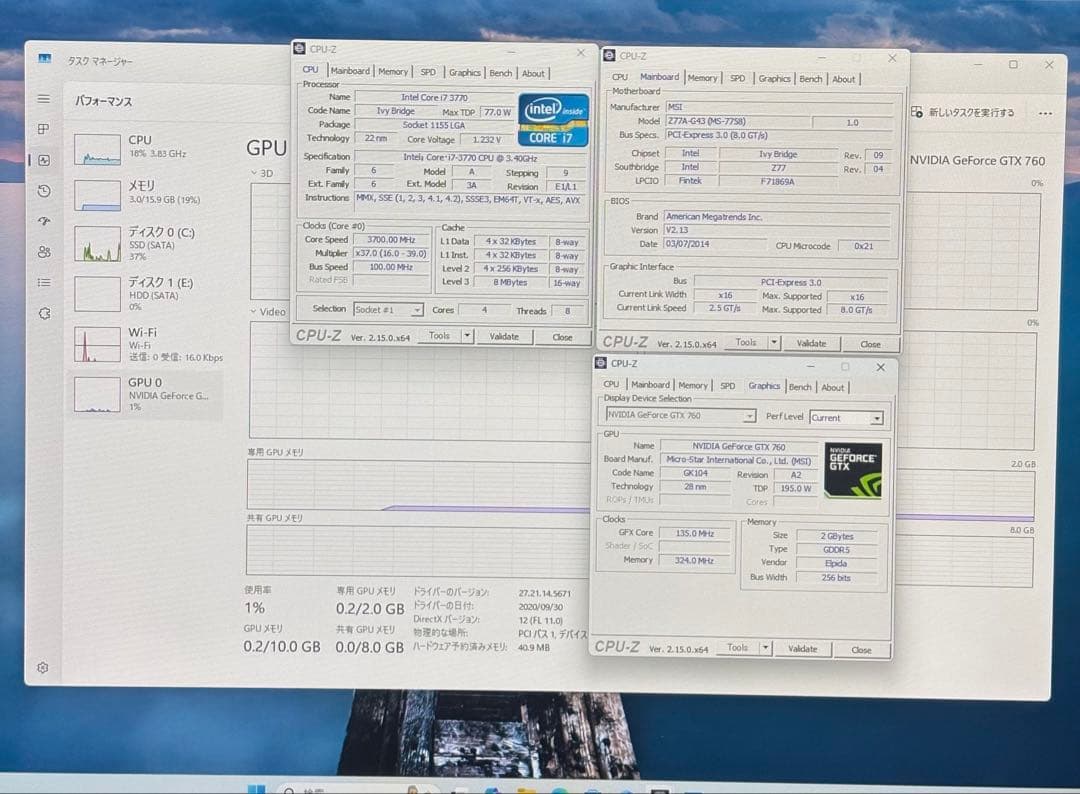Switch to About tab in CPU window
The height and width of the screenshot is (794, 1080).
point(533,74)
